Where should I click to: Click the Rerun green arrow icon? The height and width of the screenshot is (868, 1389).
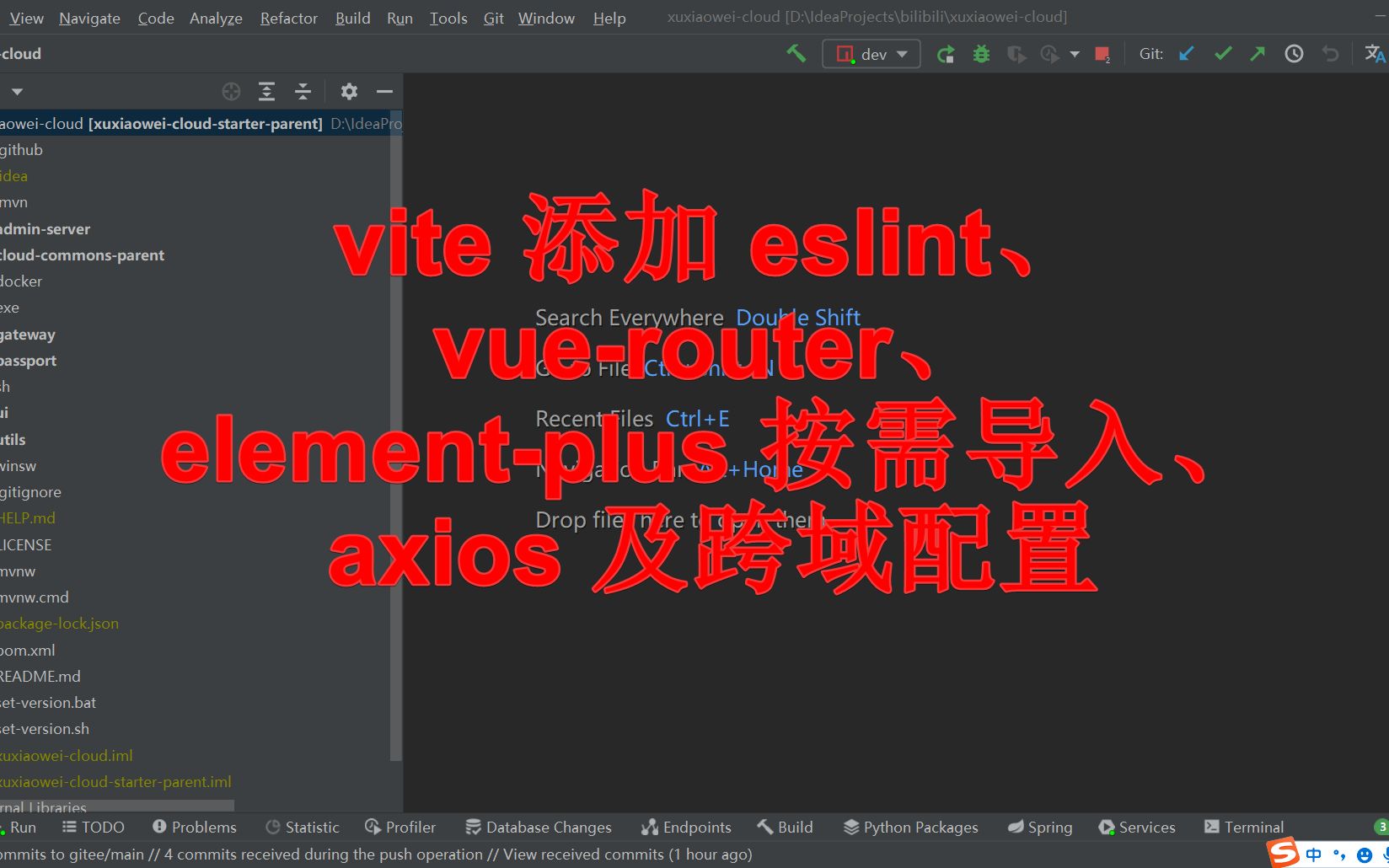click(x=946, y=54)
